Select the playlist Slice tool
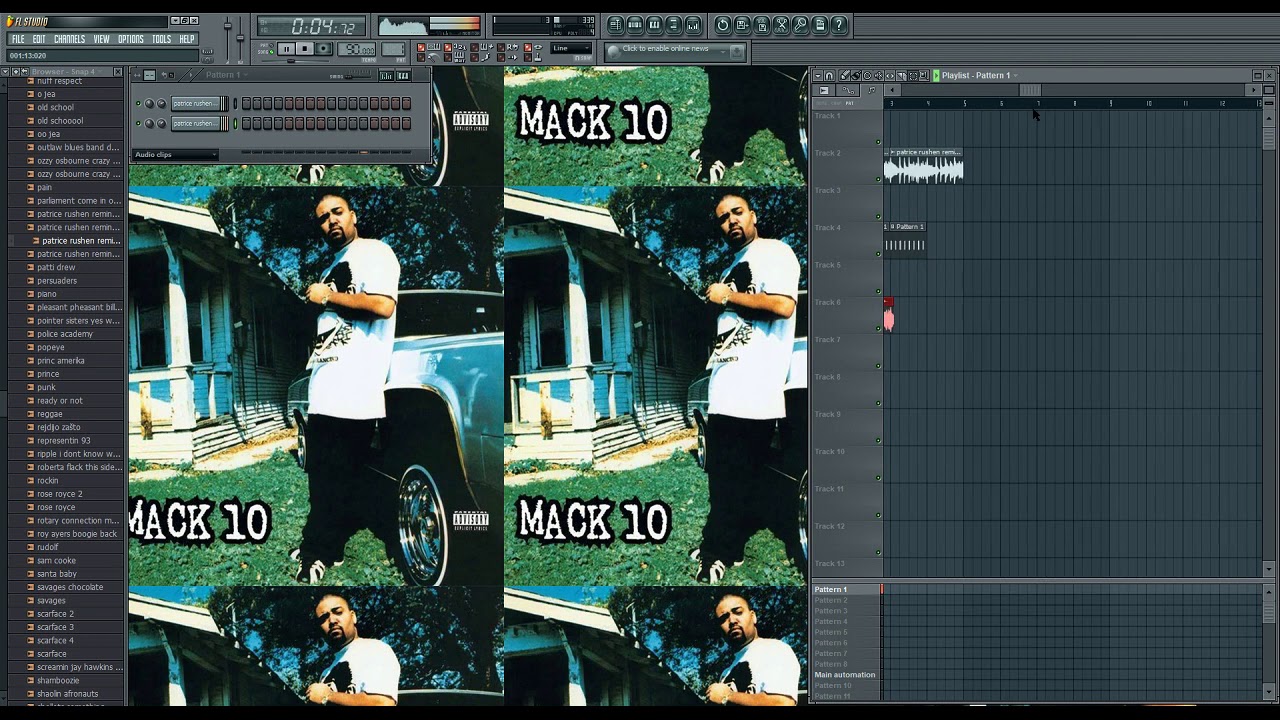1280x720 pixels. (901, 76)
